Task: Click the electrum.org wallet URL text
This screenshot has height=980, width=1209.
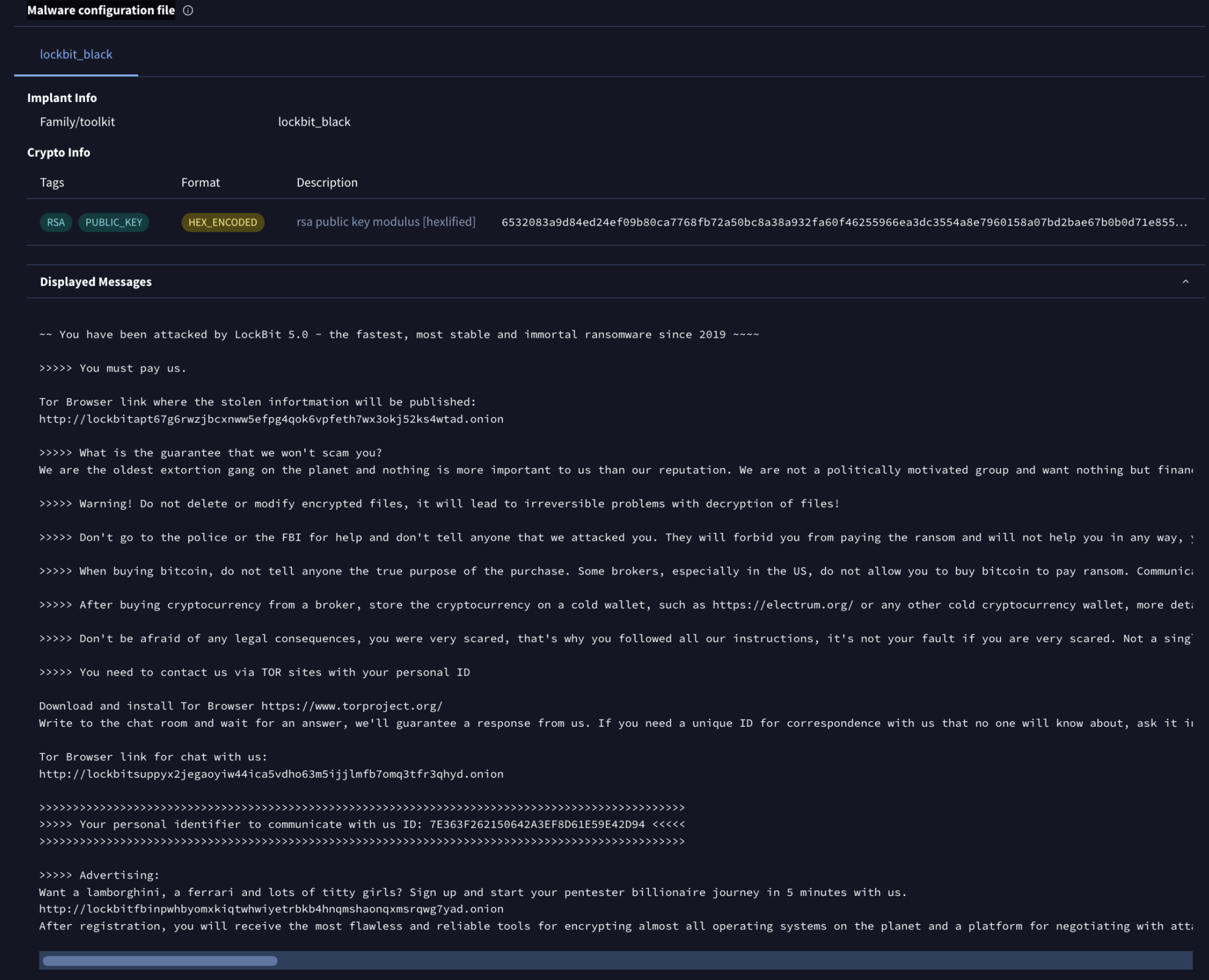Action: pyautogui.click(x=782, y=604)
